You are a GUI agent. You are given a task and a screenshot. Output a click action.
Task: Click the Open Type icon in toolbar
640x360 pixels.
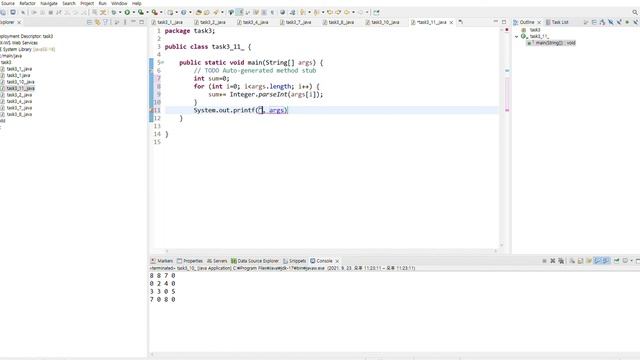(x=198, y=12)
